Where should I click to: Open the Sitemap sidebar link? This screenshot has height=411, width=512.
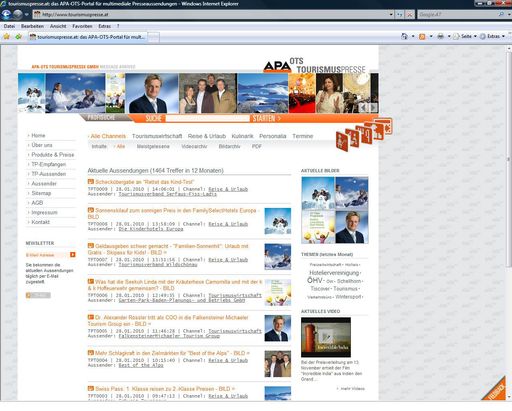click(x=41, y=193)
